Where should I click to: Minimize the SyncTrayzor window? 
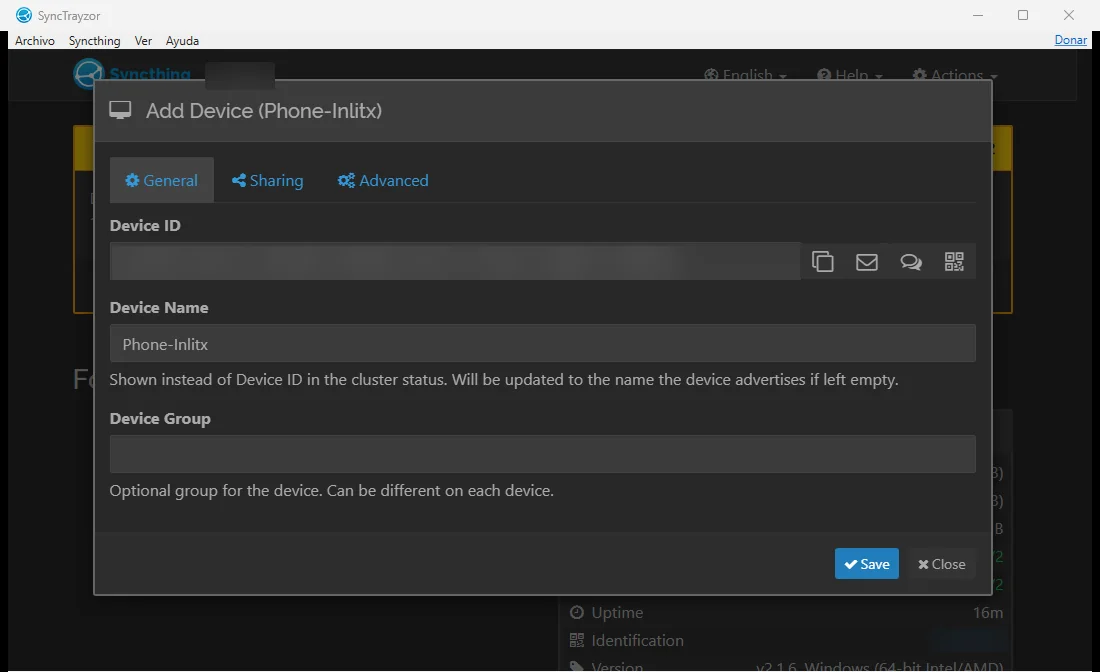(978, 15)
